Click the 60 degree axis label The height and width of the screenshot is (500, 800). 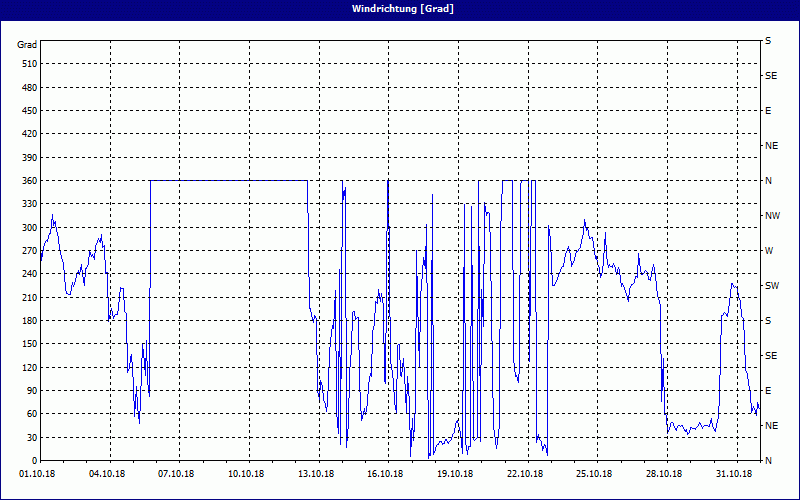[x=31, y=414]
